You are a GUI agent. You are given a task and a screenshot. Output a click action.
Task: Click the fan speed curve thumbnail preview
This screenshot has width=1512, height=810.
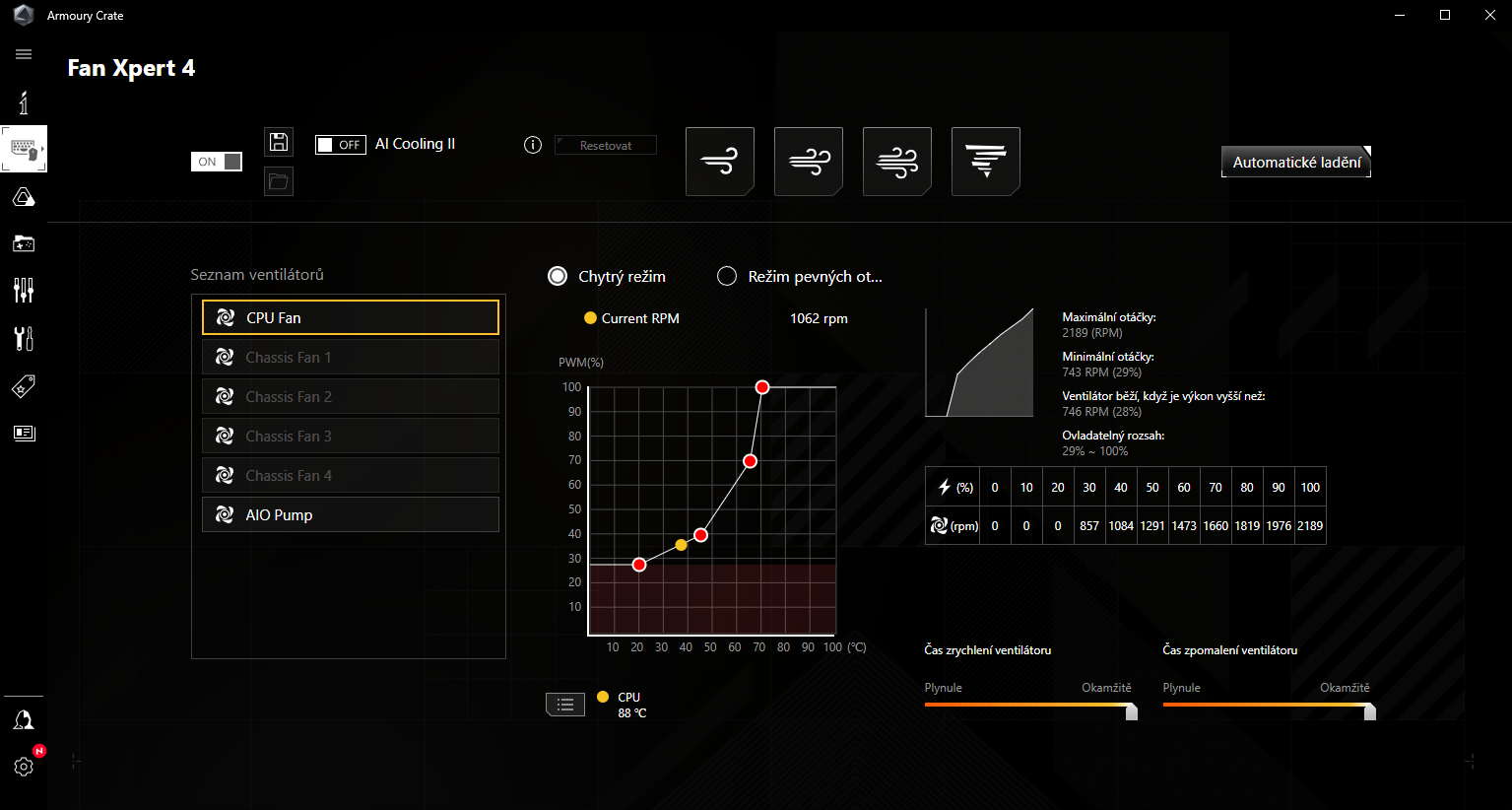click(x=980, y=362)
